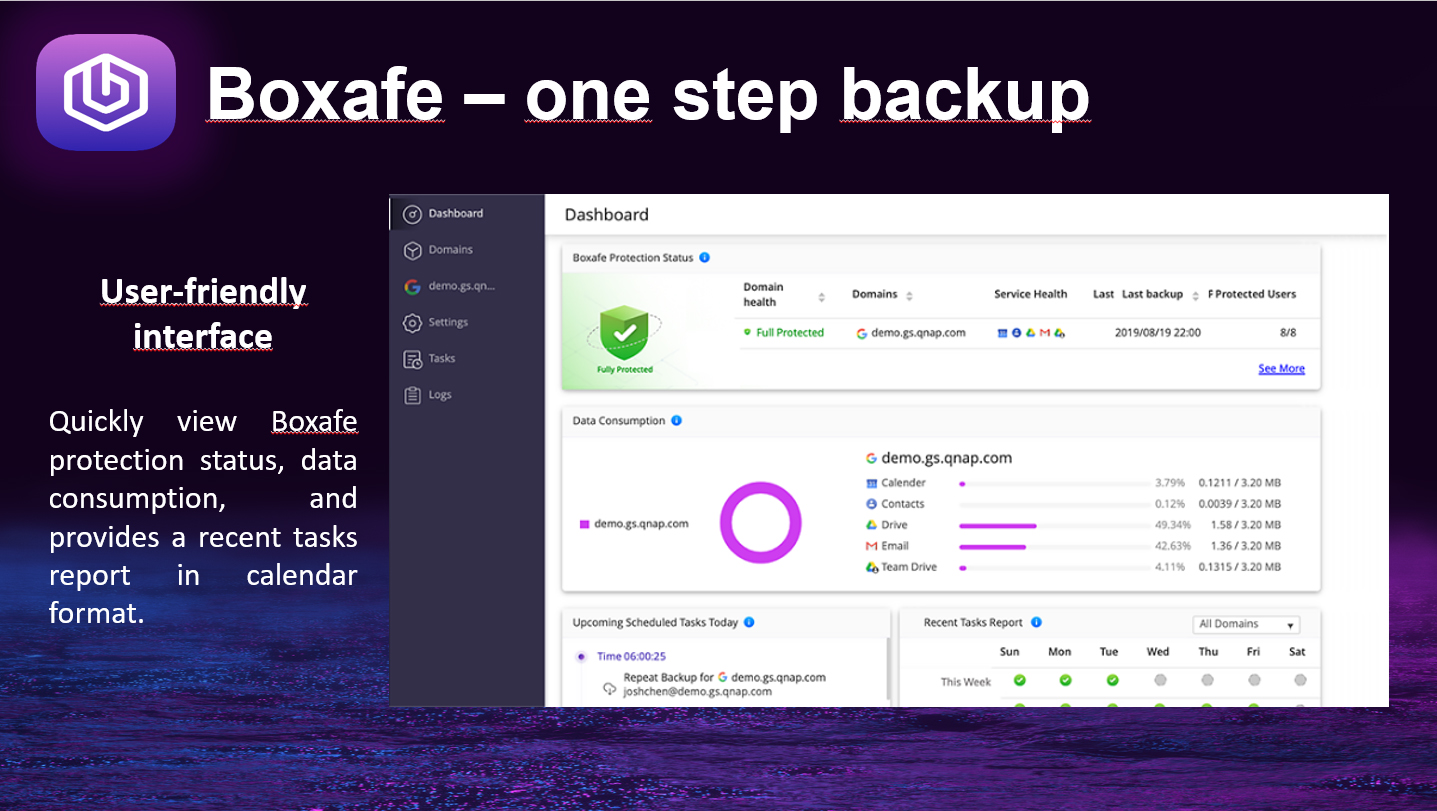1437x811 pixels.
Task: Click Calender service icon in Data Consumption
Action: pyautogui.click(x=872, y=483)
